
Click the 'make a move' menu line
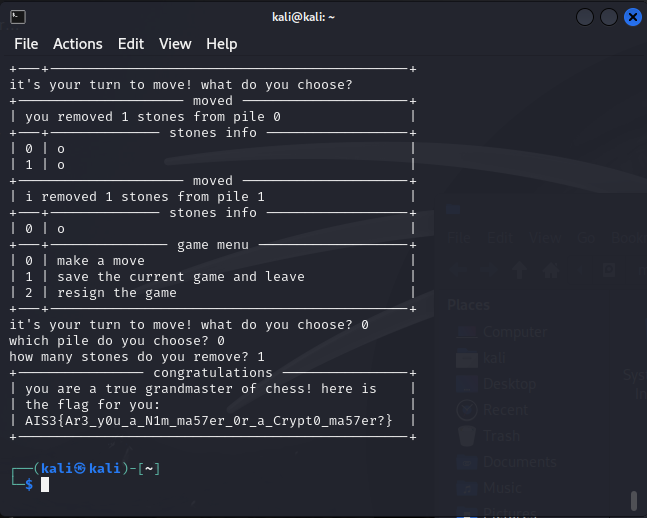[x=100, y=261]
